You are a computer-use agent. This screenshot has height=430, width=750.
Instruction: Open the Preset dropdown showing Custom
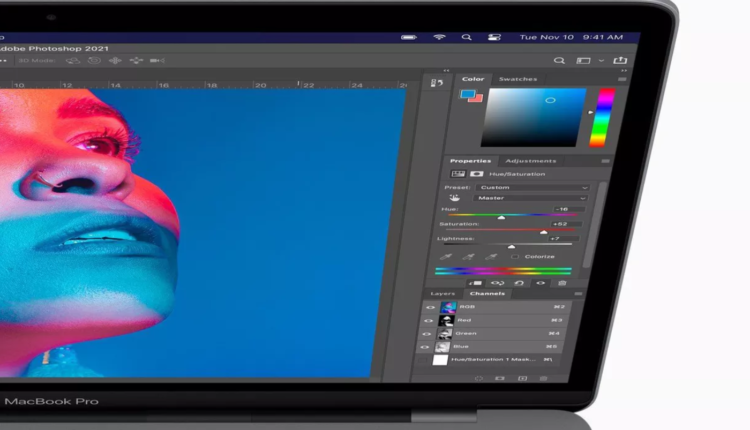(533, 187)
